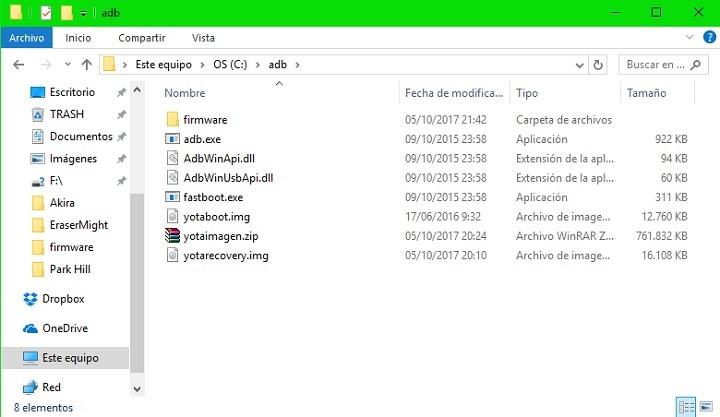Image resolution: width=720 pixels, height=417 pixels.
Task: Select the fastboot.exe application icon
Action: pos(173,197)
